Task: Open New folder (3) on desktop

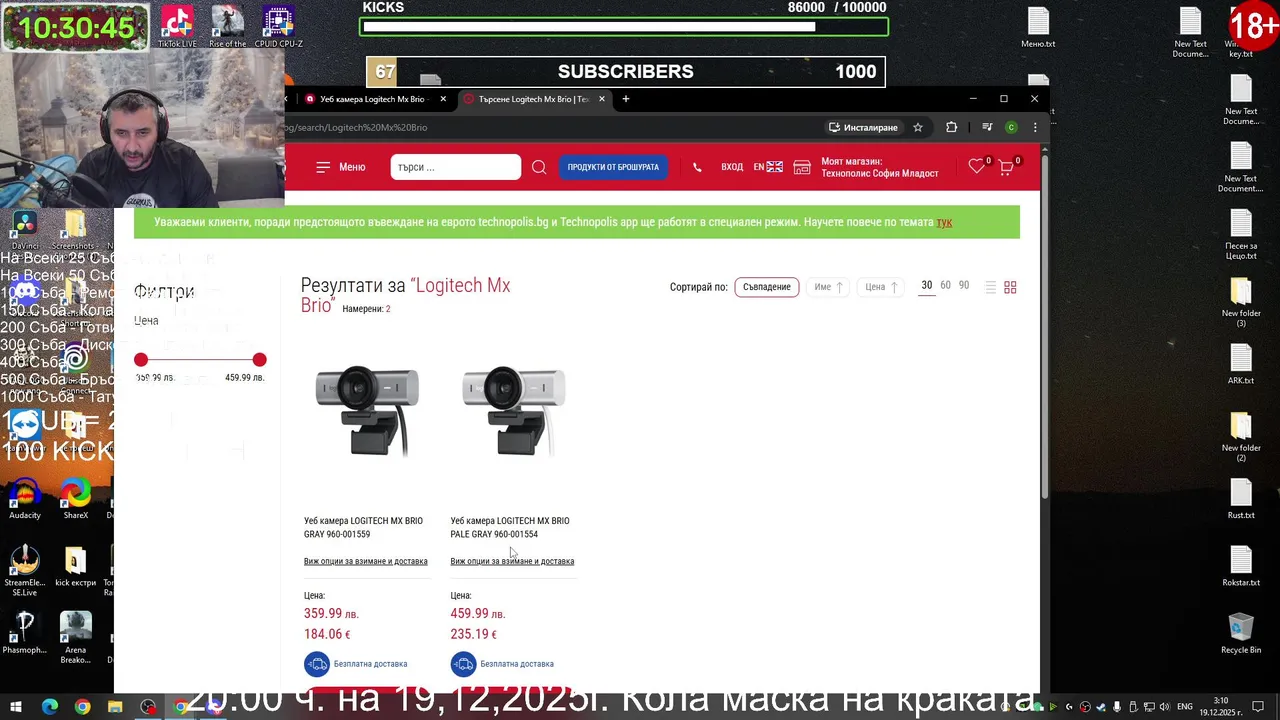Action: 1241,302
